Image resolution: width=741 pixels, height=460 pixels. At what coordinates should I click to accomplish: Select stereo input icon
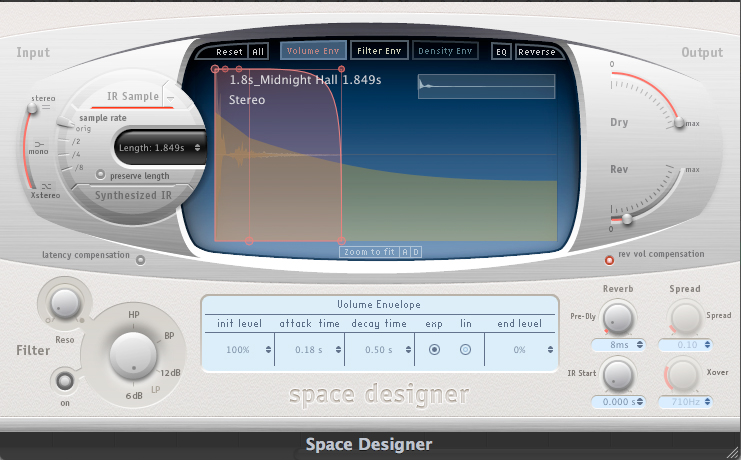pos(46,108)
